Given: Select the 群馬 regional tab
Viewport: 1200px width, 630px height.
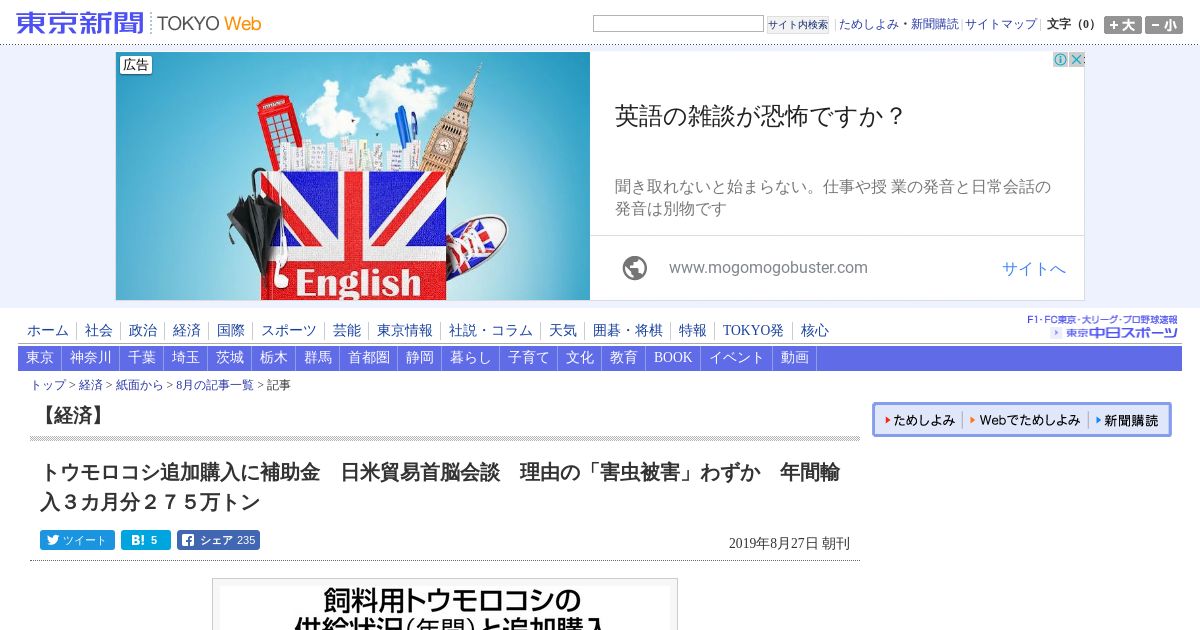Looking at the screenshot, I should pyautogui.click(x=318, y=358).
